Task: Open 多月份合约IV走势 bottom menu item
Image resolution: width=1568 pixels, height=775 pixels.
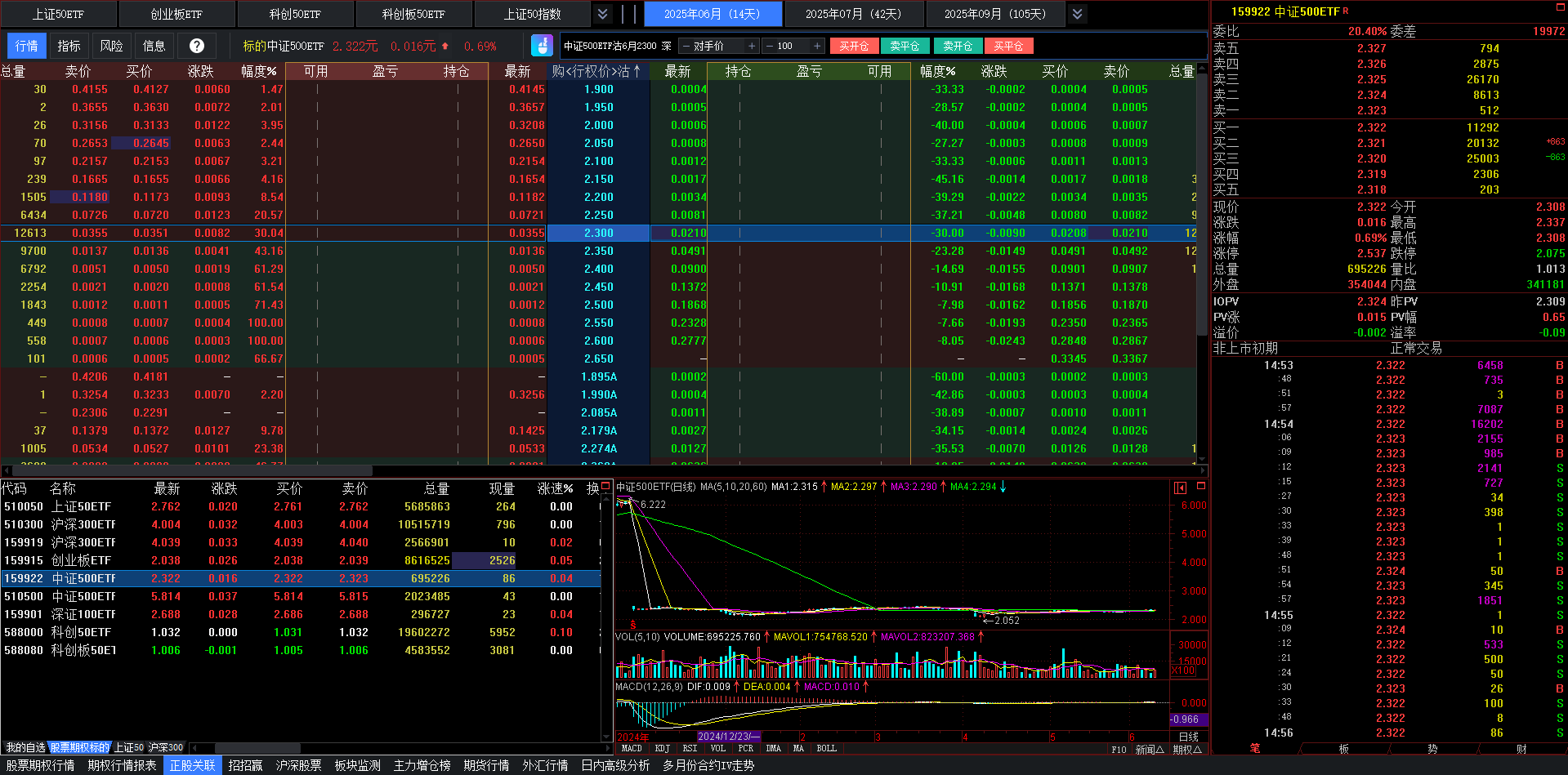Action: 708,765
